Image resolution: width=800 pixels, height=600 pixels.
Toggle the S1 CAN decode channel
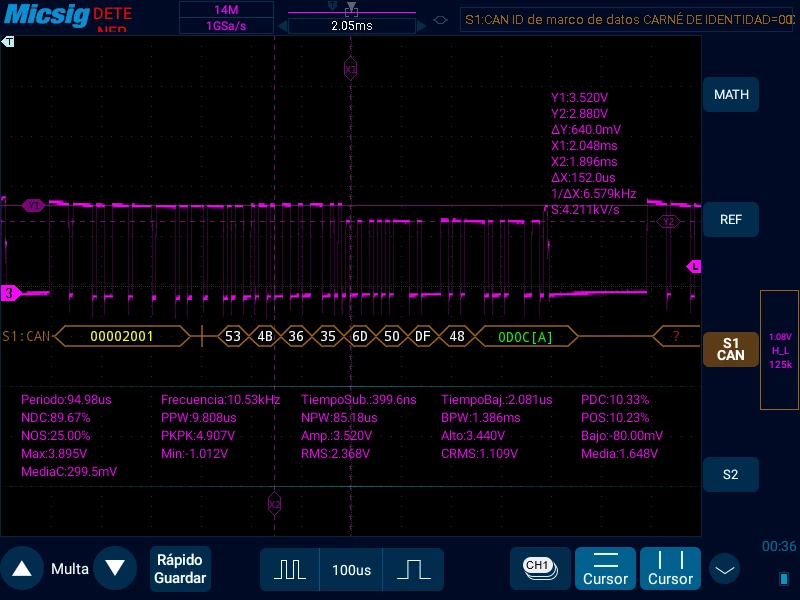point(731,349)
